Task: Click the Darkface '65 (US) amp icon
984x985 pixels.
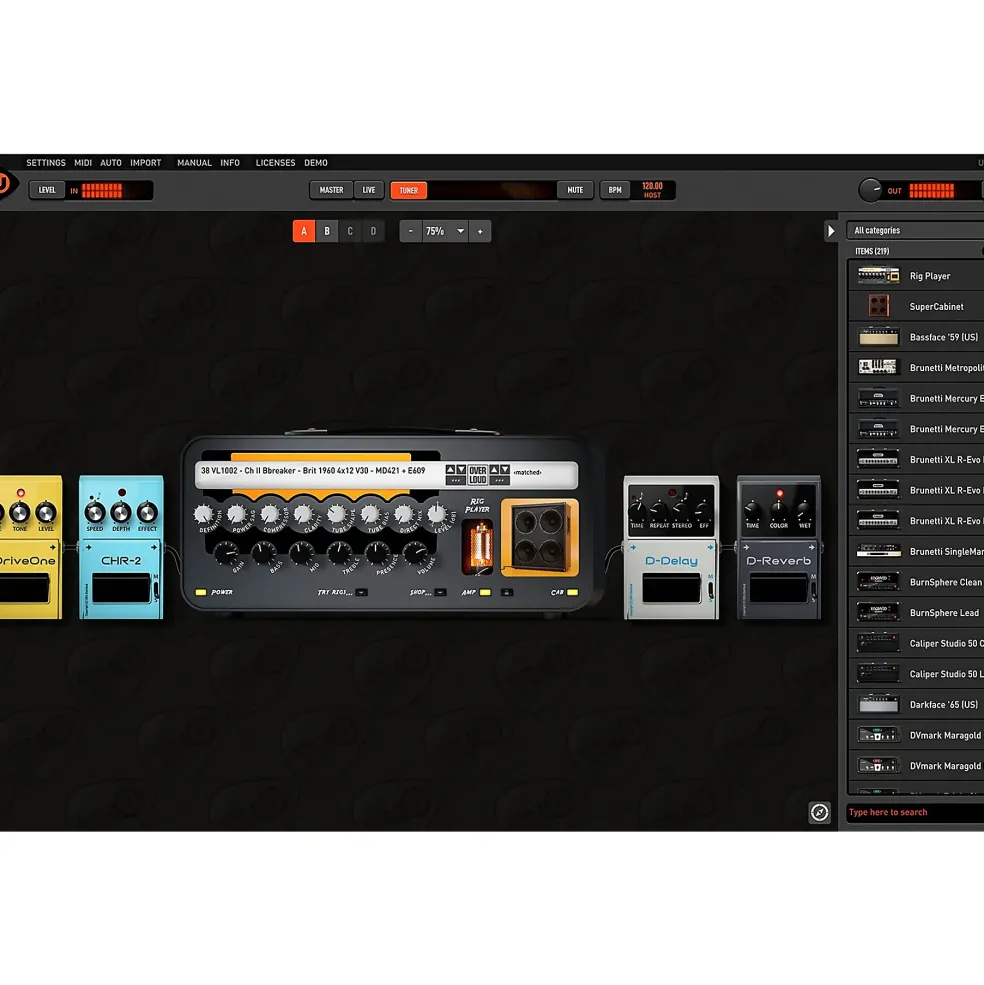Action: [x=878, y=704]
